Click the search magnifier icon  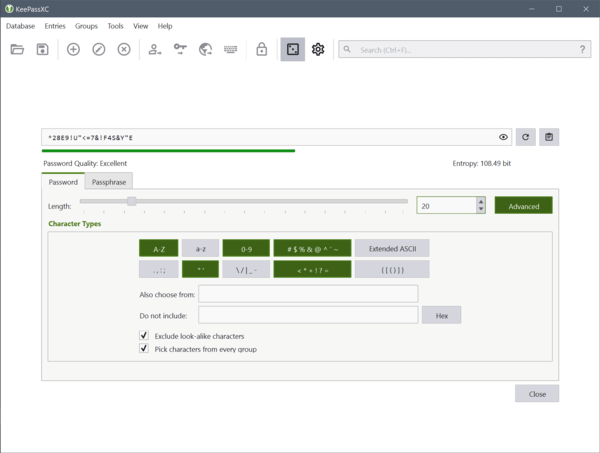(347, 49)
